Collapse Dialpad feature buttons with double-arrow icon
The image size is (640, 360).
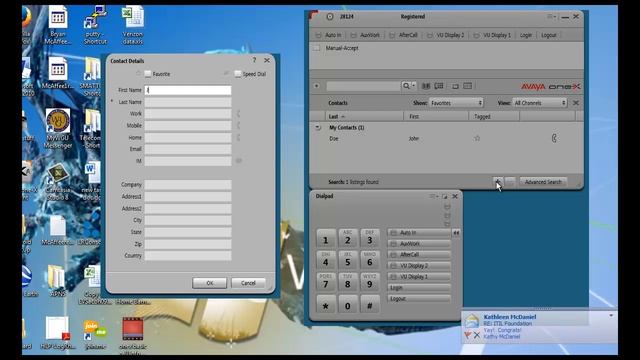click(x=456, y=233)
